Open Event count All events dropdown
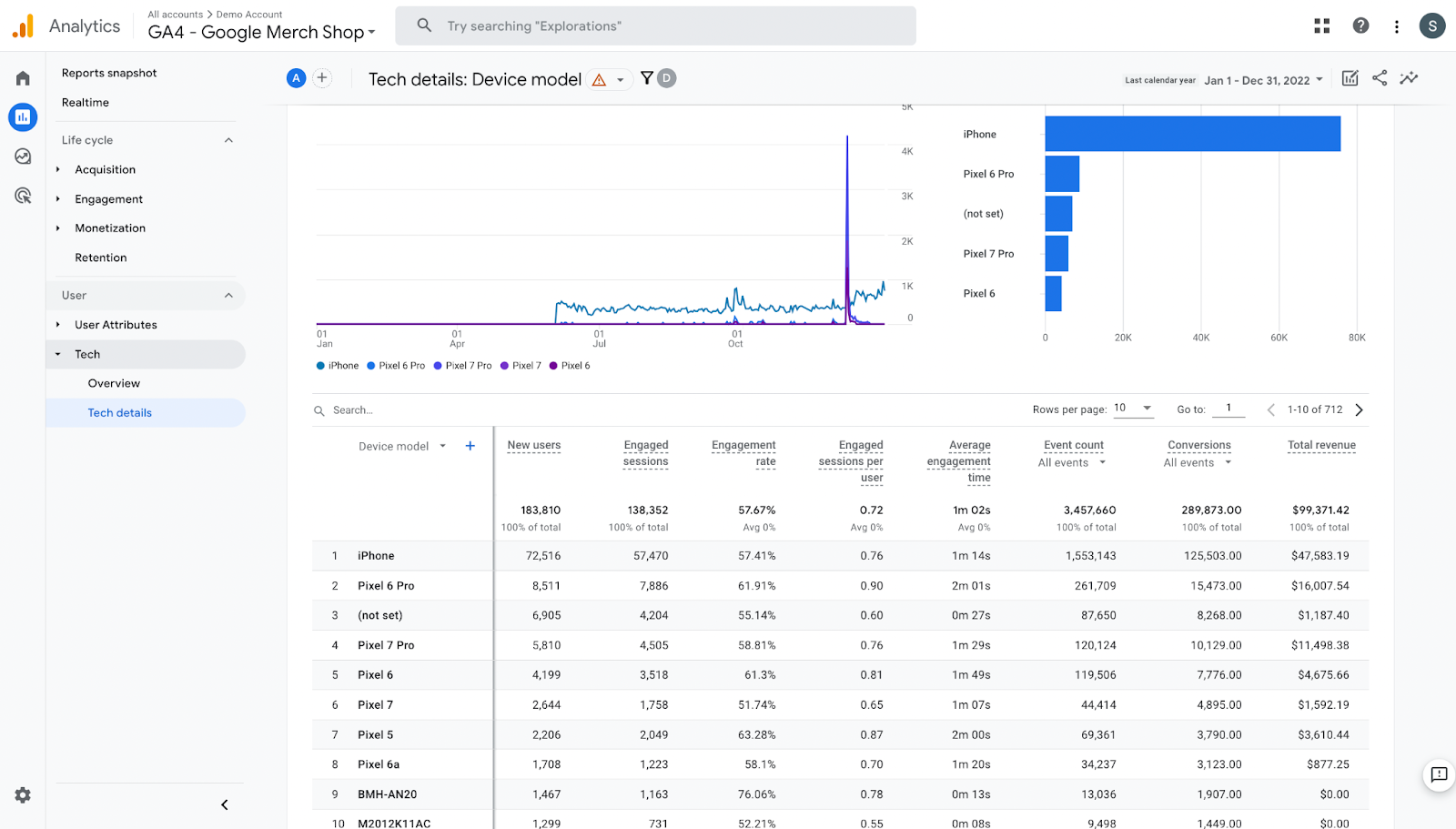The image size is (1456, 829). tap(1073, 462)
